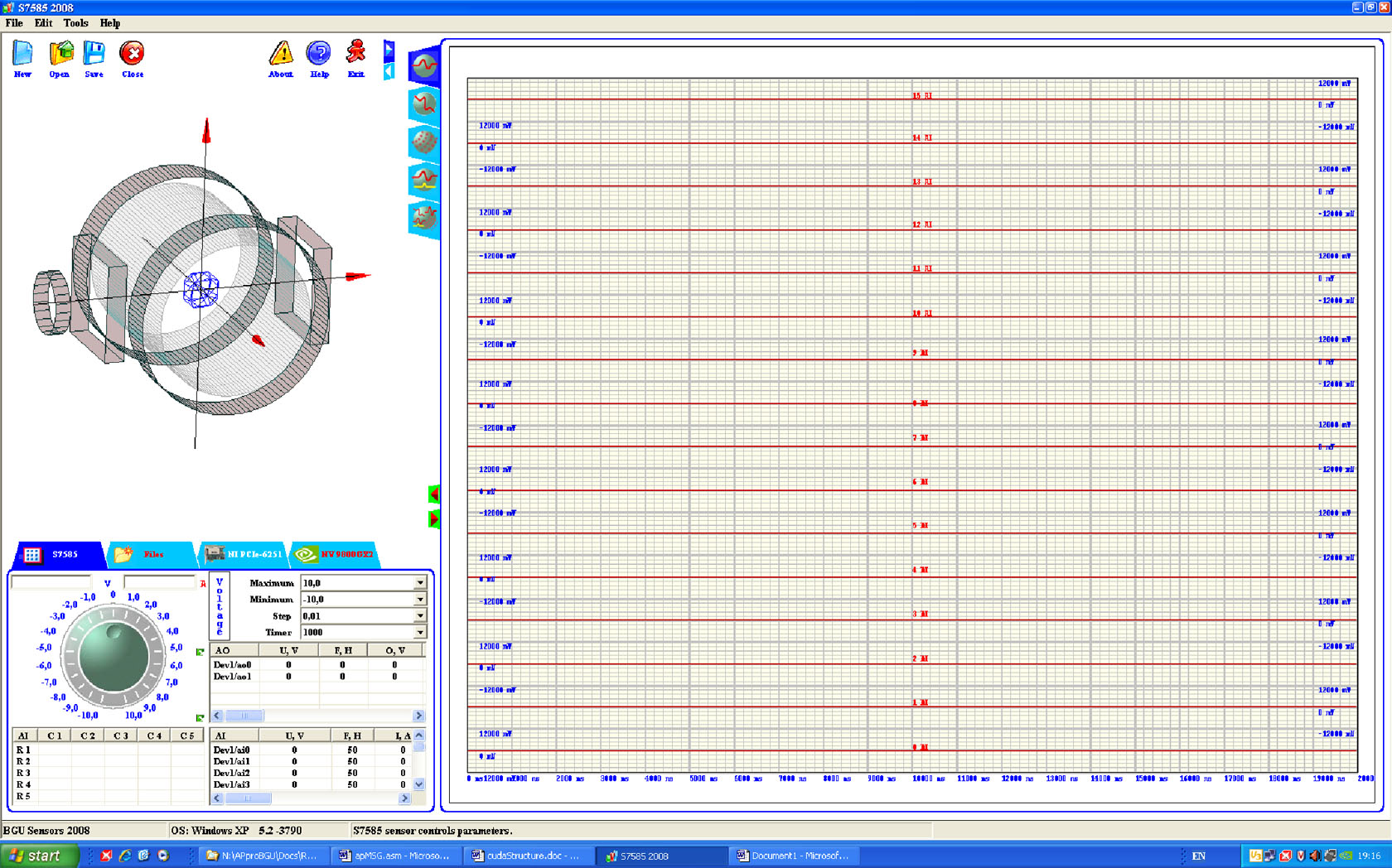Select the dotted sphere view icon in the sidebar
The width and height of the screenshot is (1392, 868).
(424, 142)
